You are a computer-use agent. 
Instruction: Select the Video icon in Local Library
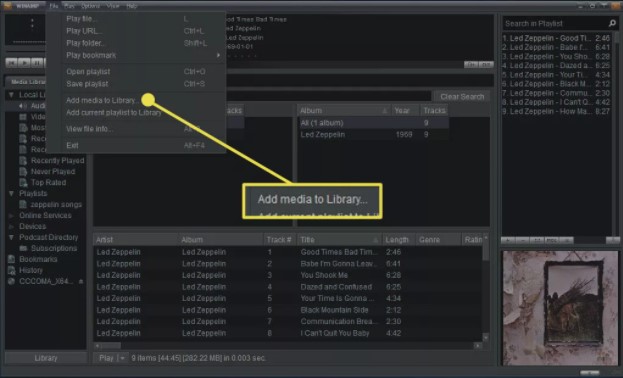(x=23, y=117)
